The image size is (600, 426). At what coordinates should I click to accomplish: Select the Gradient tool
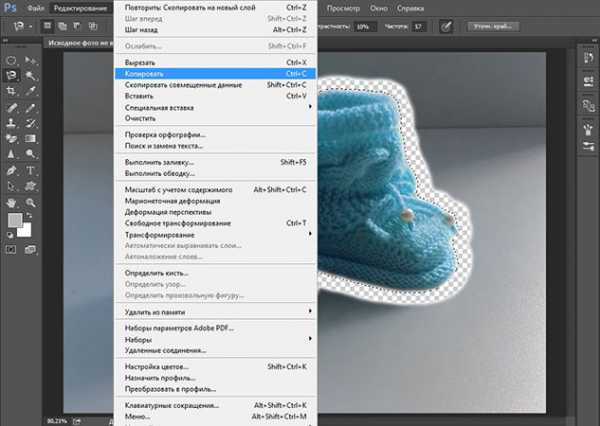tap(31, 139)
